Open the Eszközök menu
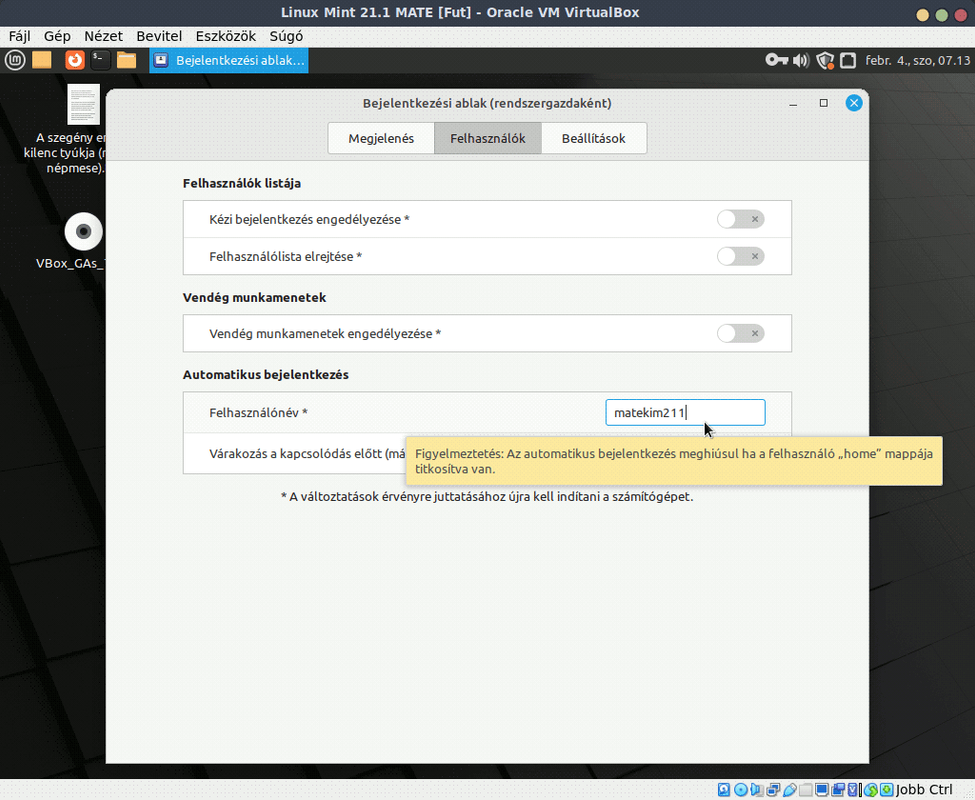Screen dimensions: 975x800 tap(226, 36)
